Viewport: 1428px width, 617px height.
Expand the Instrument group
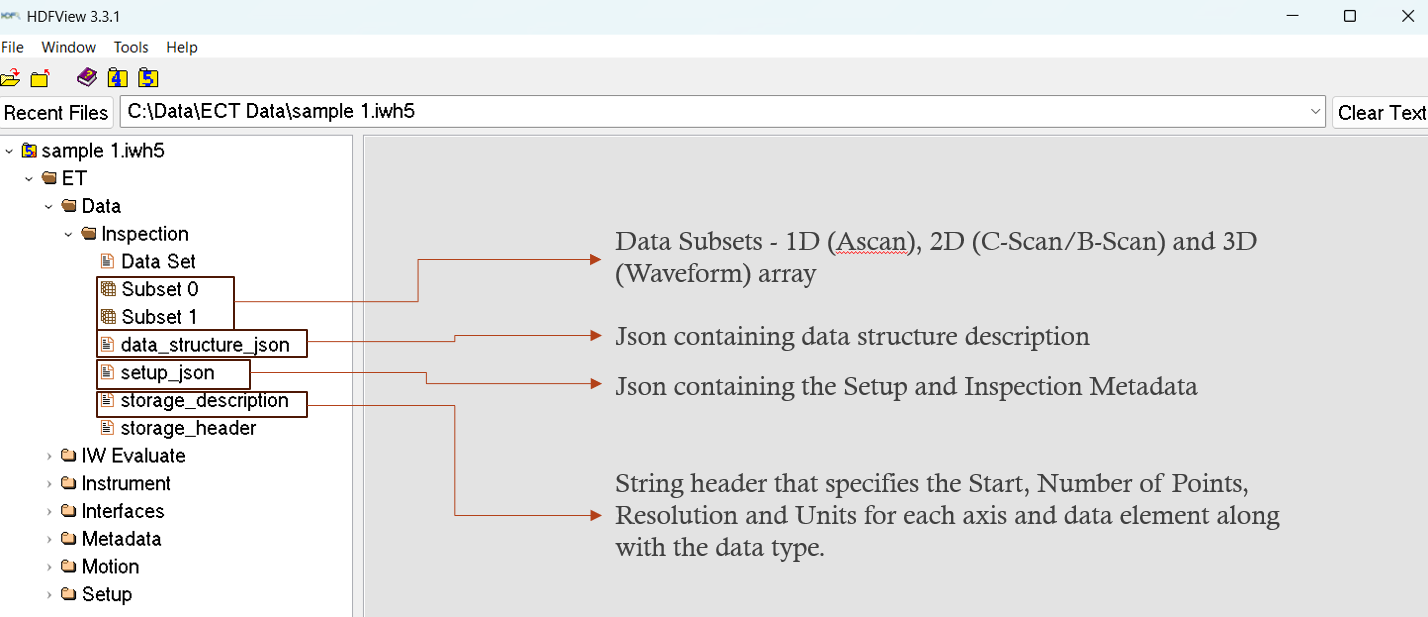[49, 484]
